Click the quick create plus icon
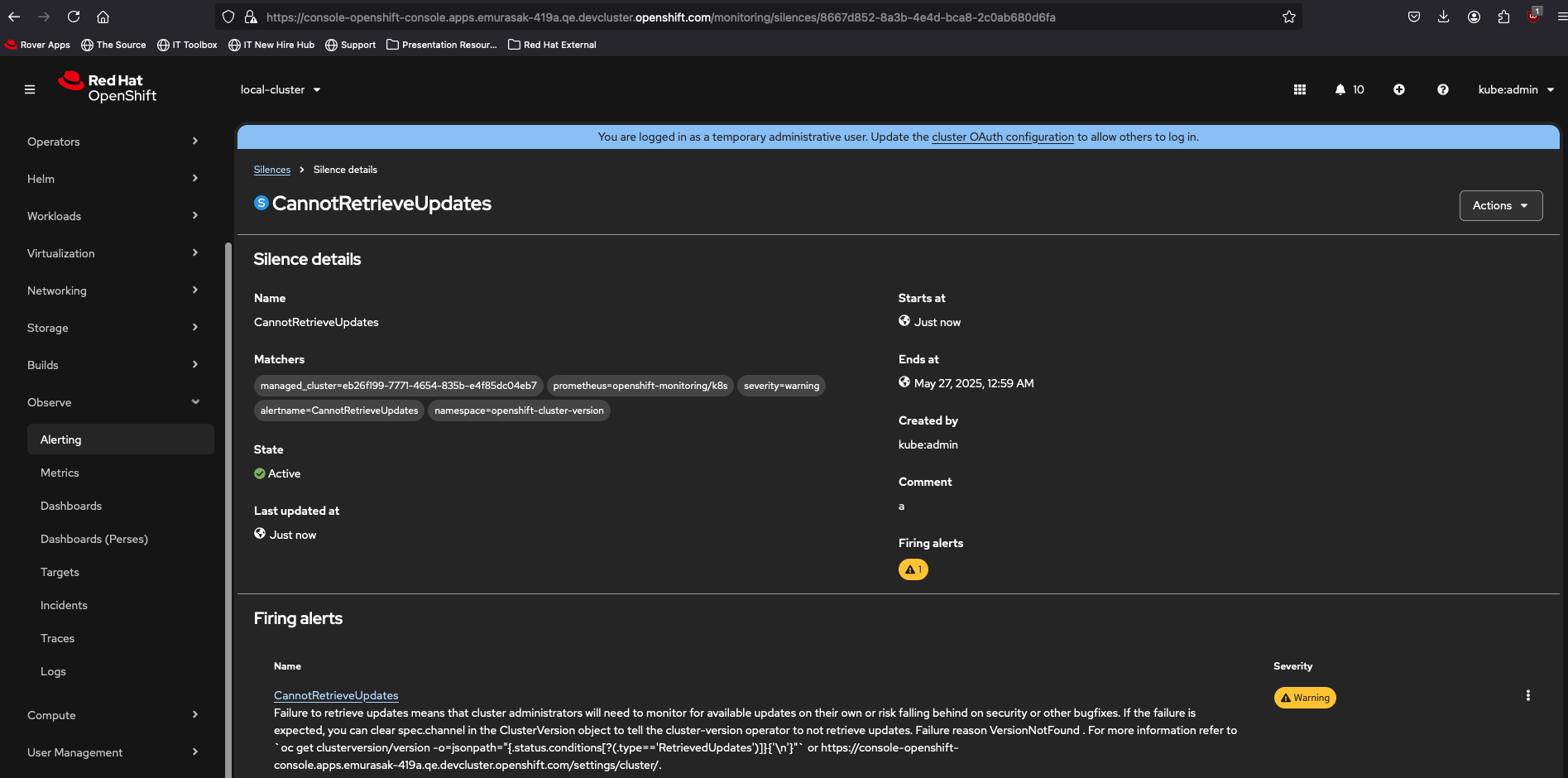This screenshot has height=778, width=1568. coord(1399,89)
